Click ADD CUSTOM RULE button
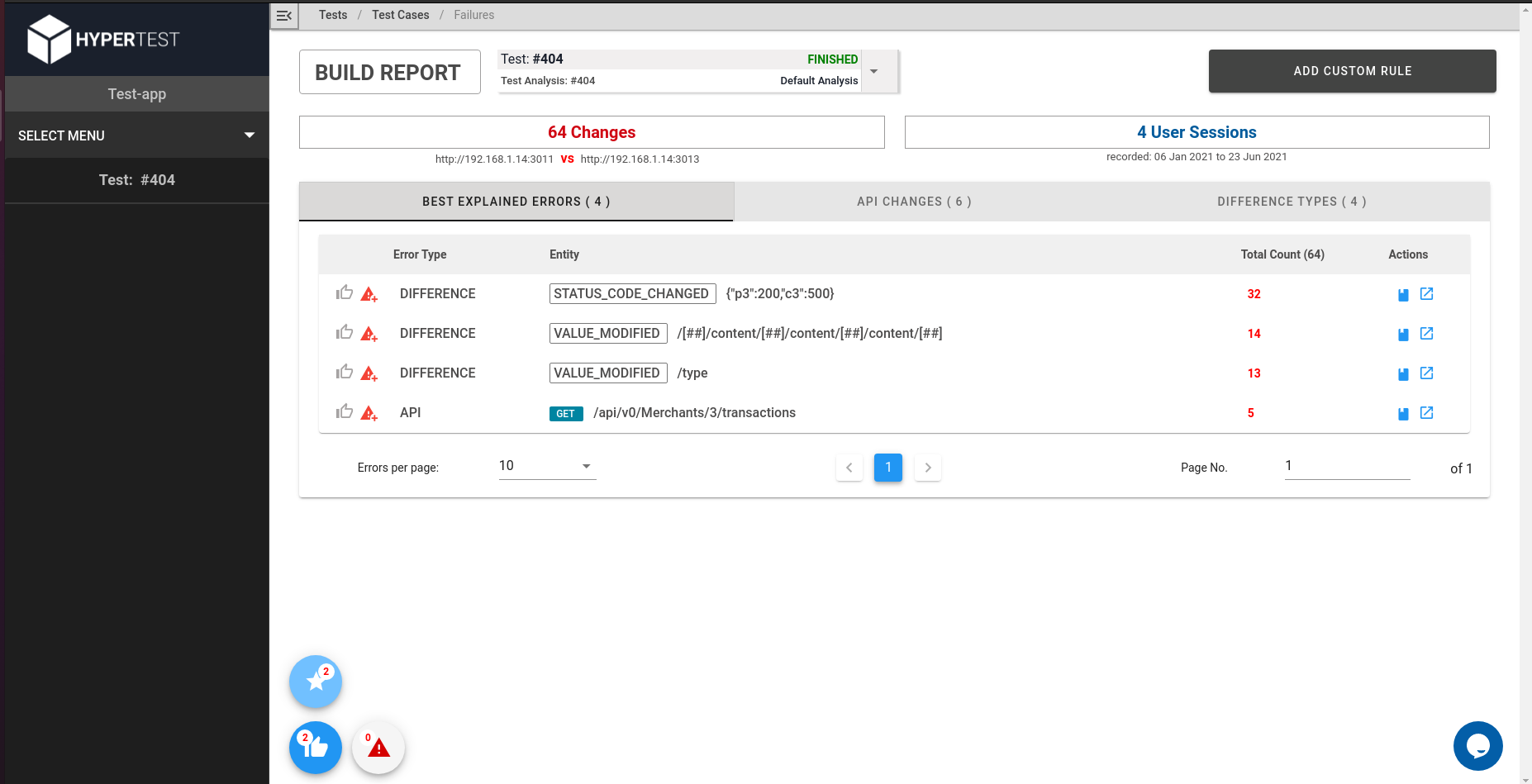The height and width of the screenshot is (784, 1532). [1353, 71]
